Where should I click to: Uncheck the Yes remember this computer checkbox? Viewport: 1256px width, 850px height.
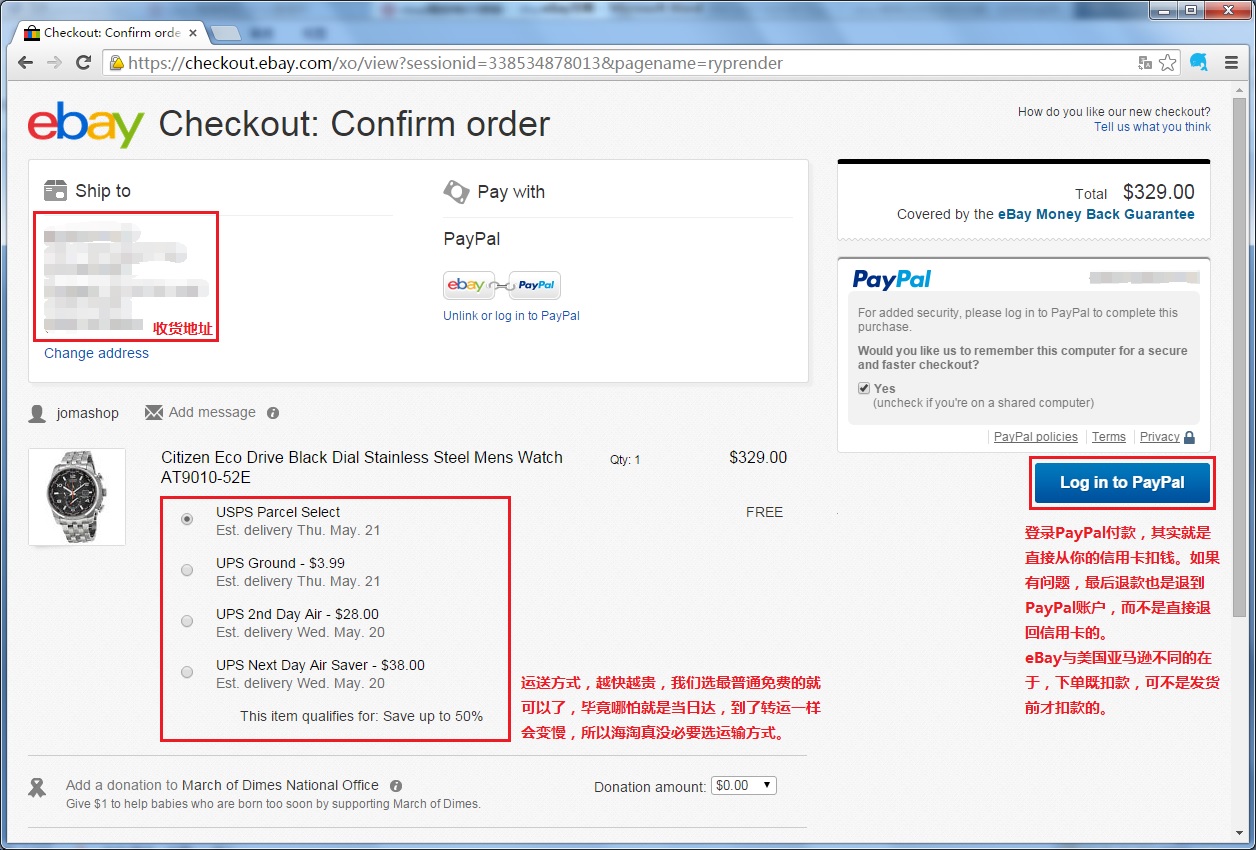[864, 388]
